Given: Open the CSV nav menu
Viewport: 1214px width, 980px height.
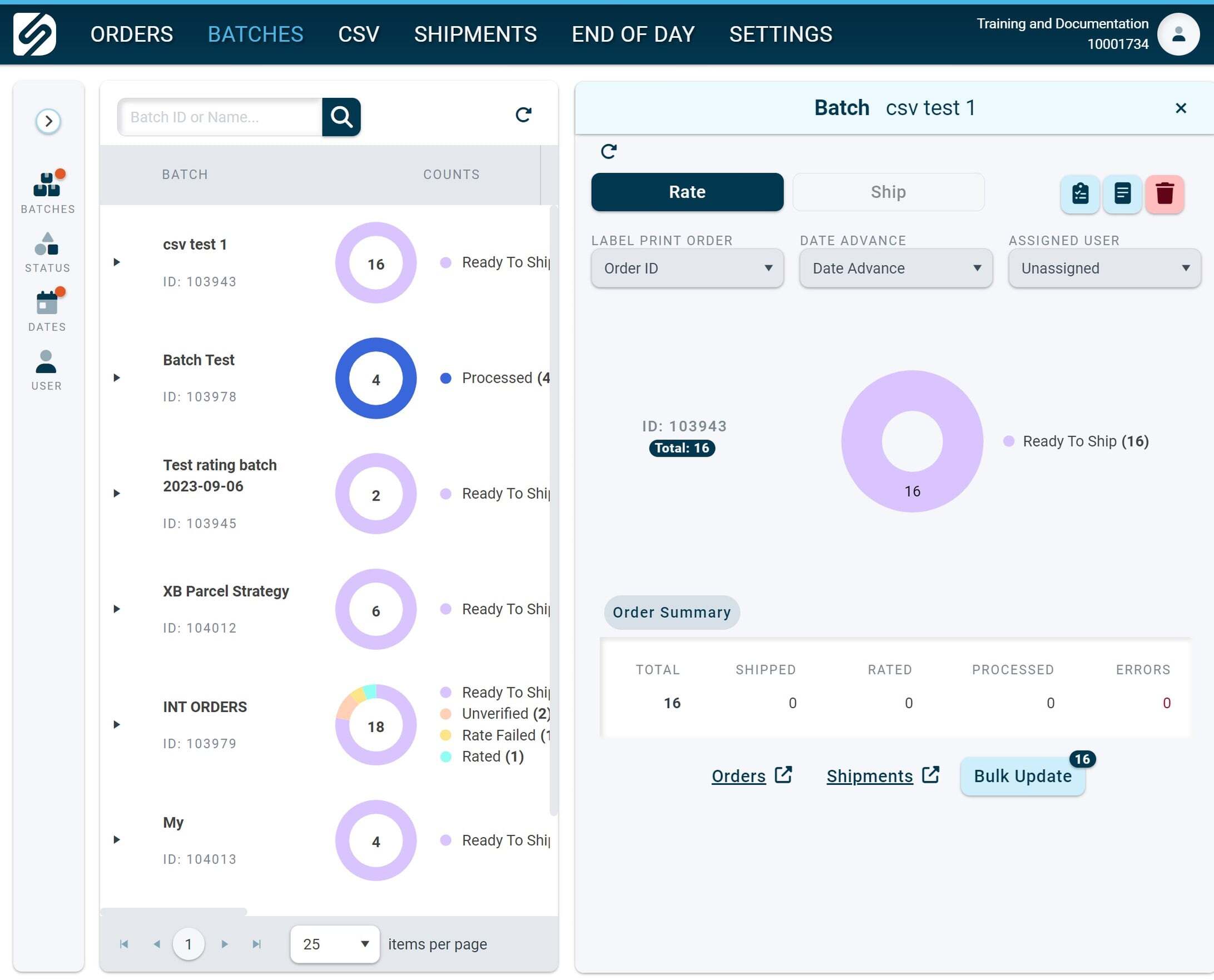Looking at the screenshot, I should (x=358, y=34).
